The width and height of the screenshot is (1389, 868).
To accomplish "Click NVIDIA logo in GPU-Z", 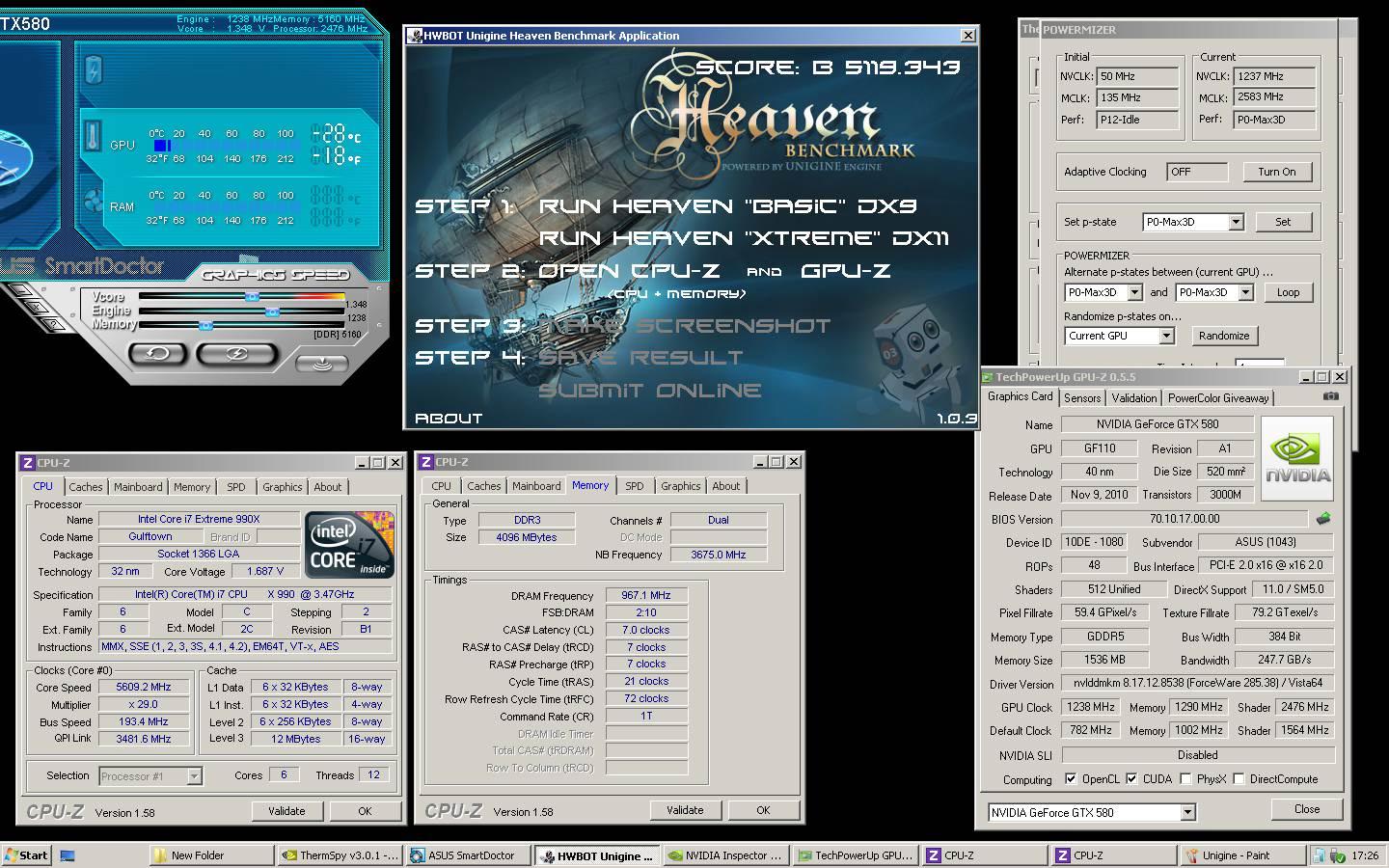I will (1297, 459).
